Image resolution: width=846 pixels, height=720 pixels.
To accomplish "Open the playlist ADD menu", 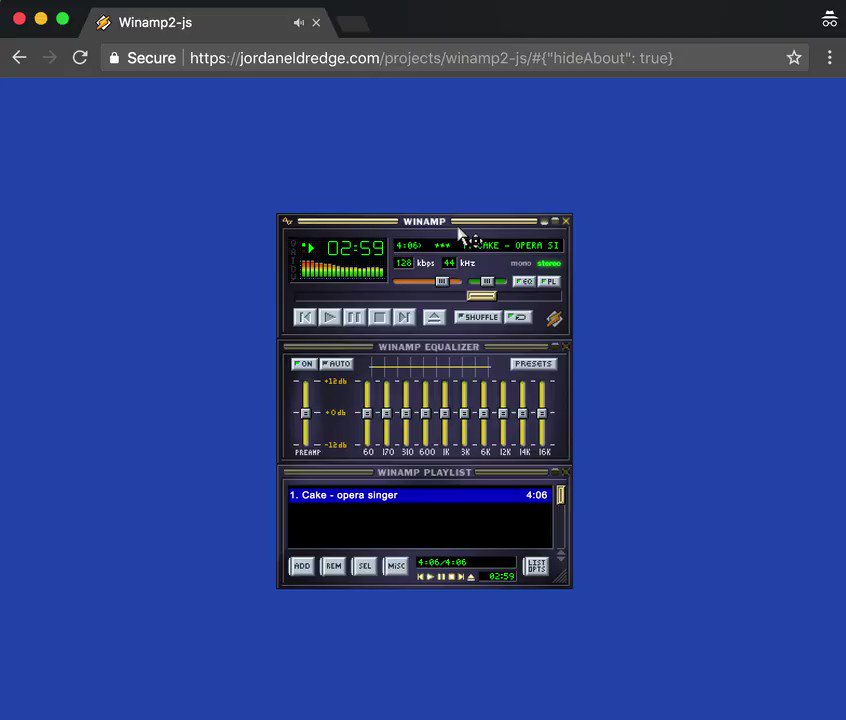I will click(x=302, y=566).
